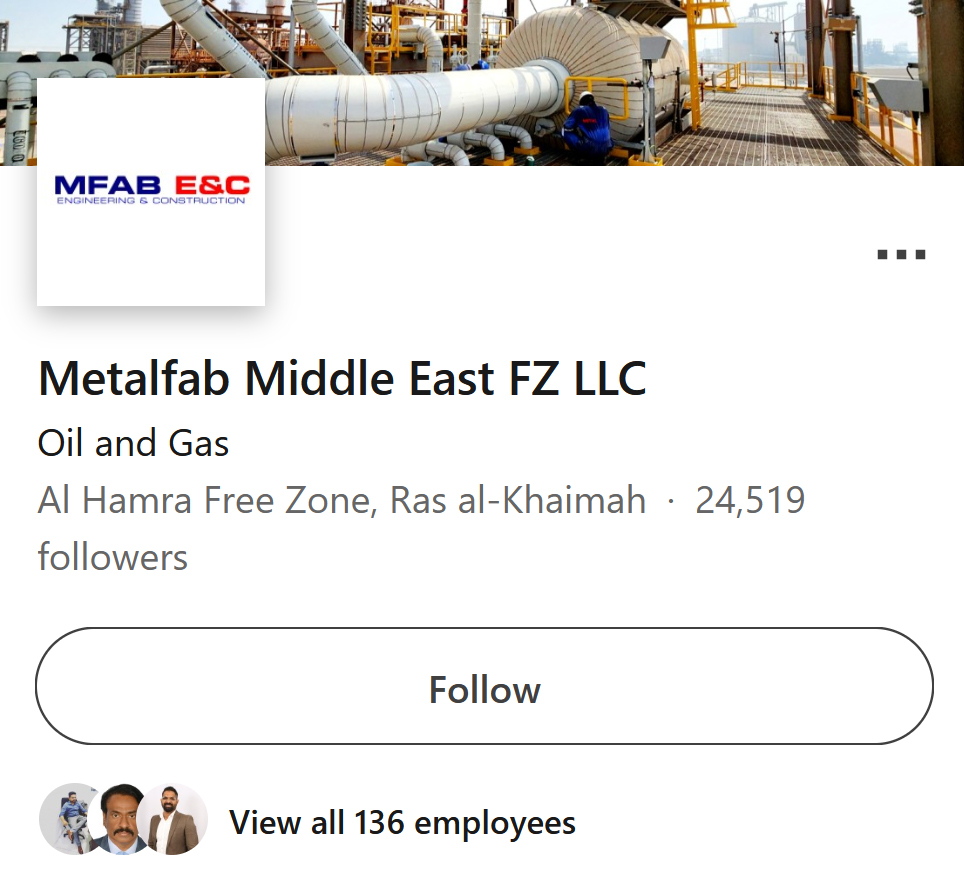This screenshot has height=887, width=964.
Task: Click the red E&C text in logo
Action: (x=212, y=186)
